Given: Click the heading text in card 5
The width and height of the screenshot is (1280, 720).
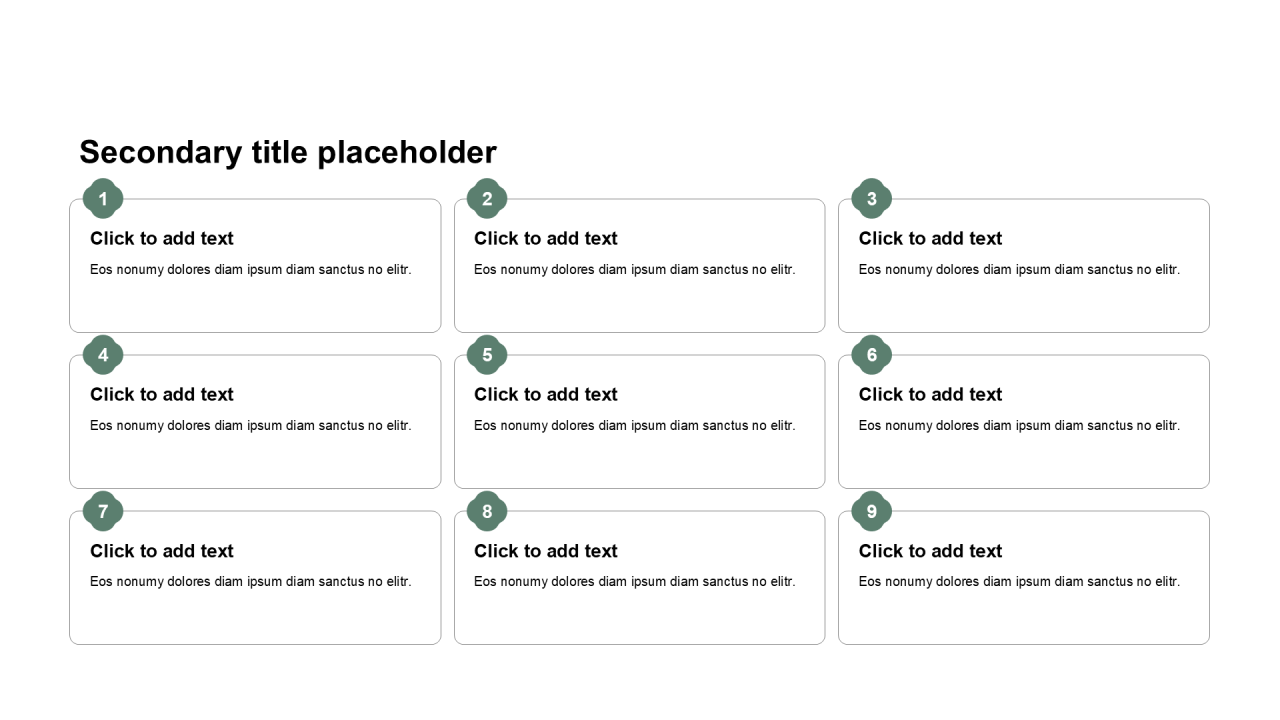Looking at the screenshot, I should pos(546,394).
